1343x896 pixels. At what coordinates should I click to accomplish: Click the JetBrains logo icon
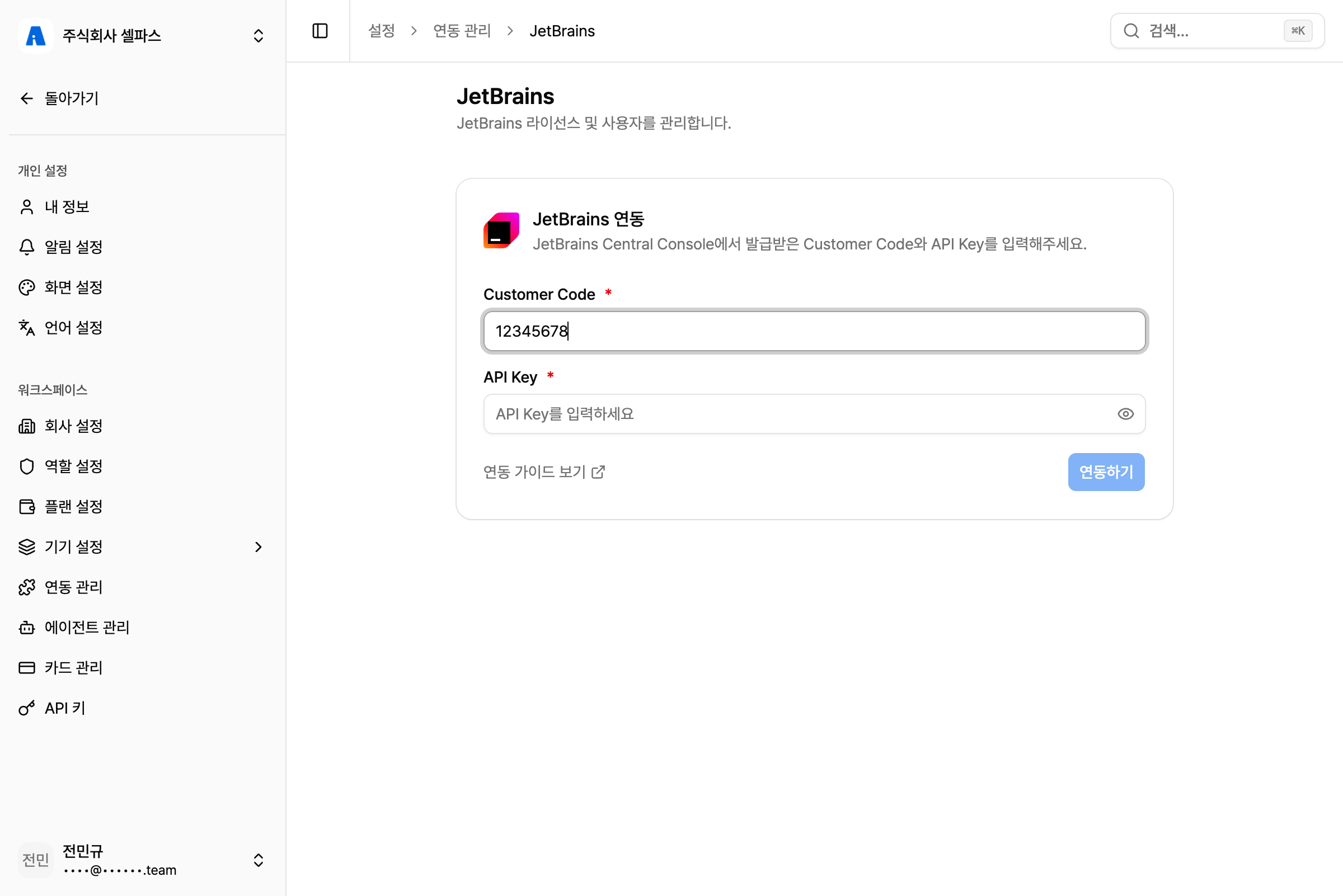tap(501, 231)
